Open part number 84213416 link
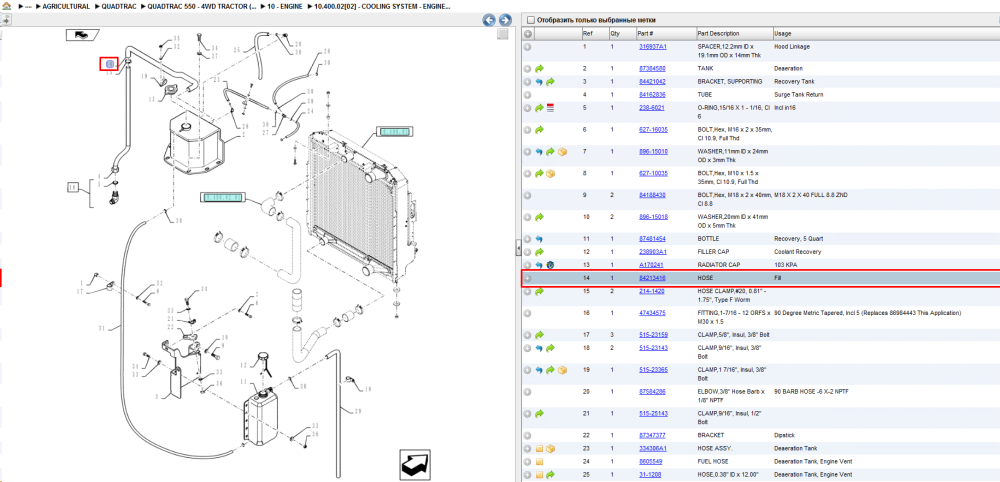The image size is (1000, 482). (x=653, y=278)
